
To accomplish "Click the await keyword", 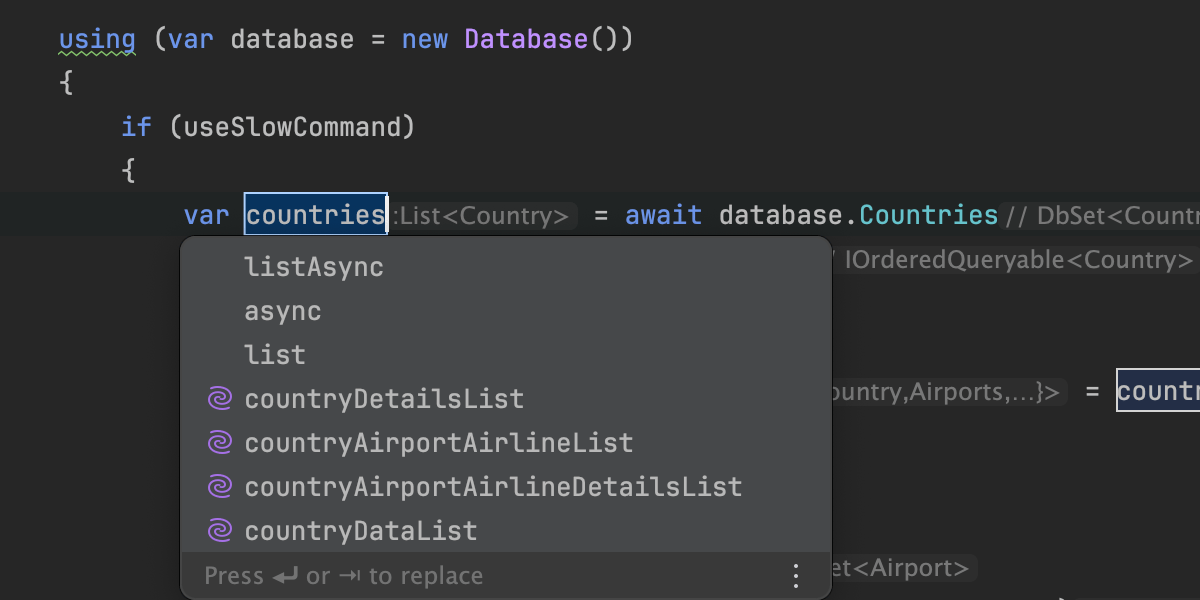I will click(x=663, y=214).
